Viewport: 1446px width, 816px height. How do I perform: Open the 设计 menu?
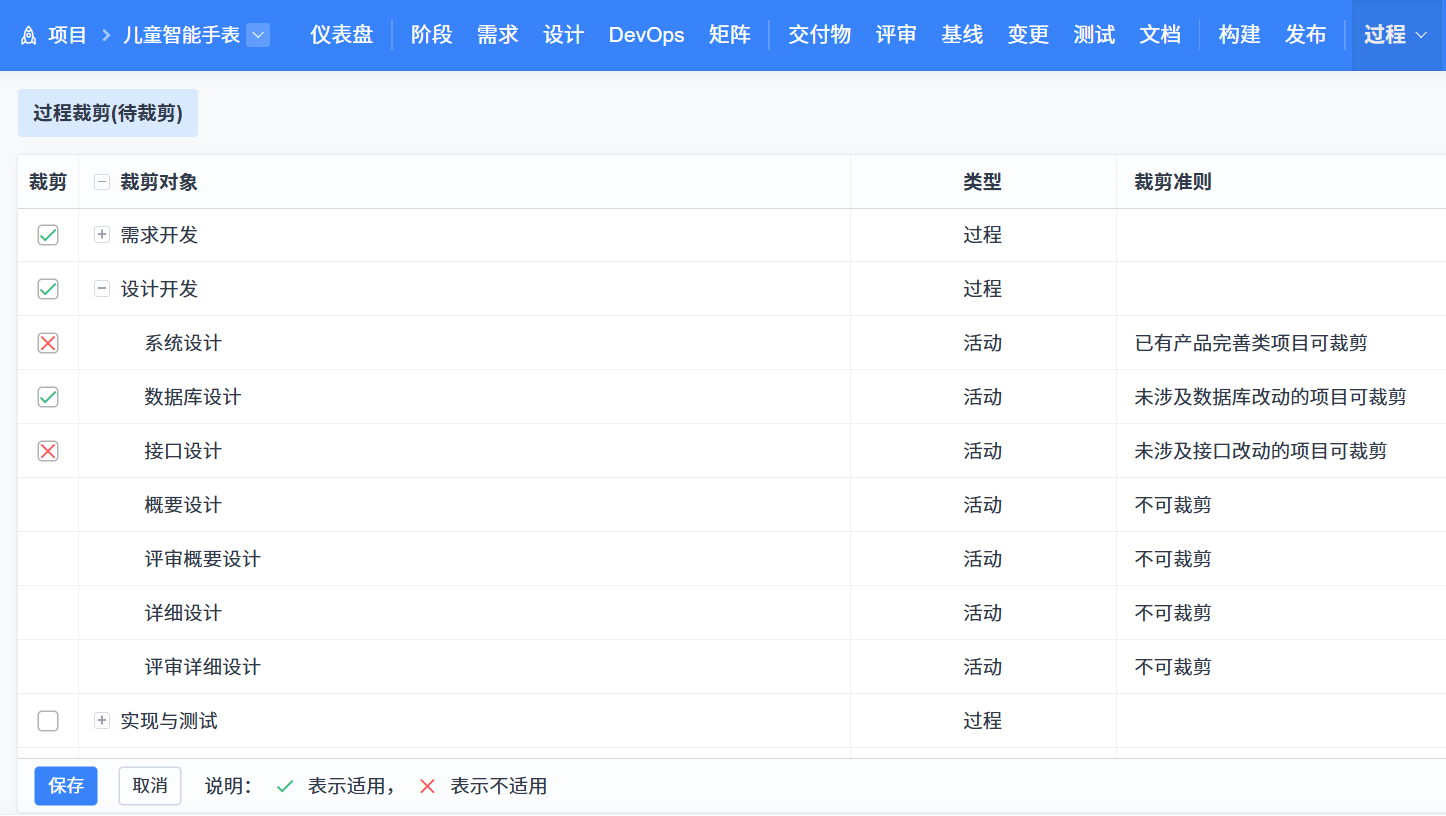(564, 35)
